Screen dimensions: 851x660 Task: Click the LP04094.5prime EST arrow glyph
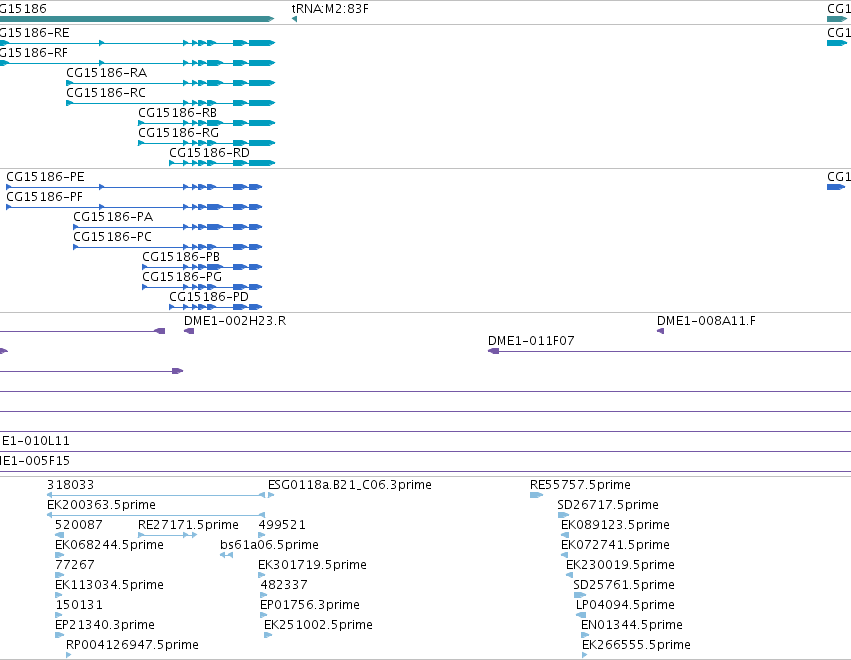(581, 615)
